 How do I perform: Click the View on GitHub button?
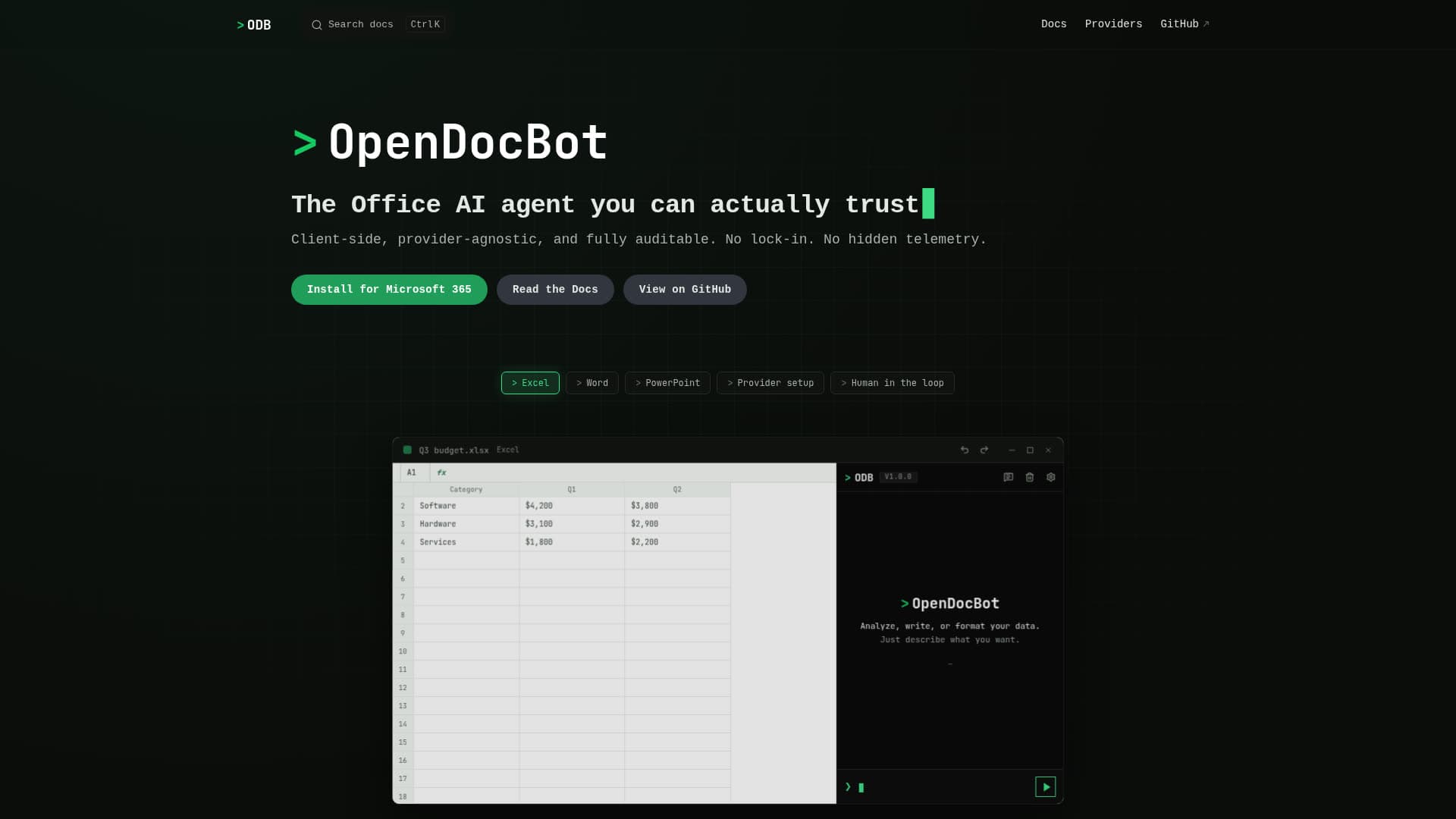point(685,290)
